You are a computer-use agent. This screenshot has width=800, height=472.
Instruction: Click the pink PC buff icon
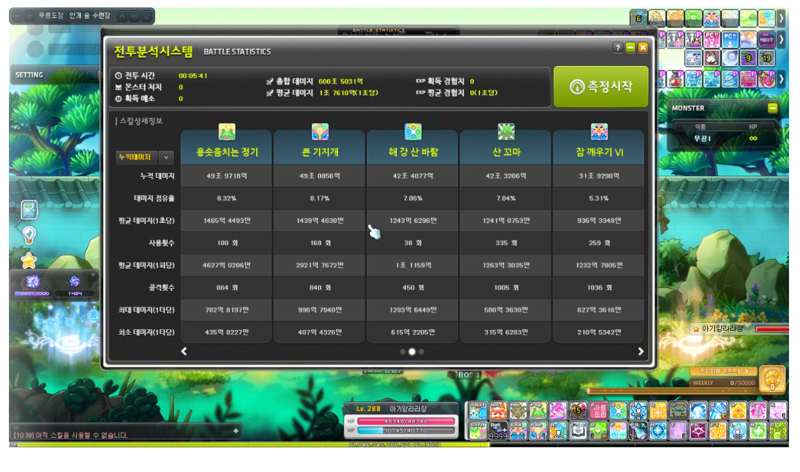(712, 39)
